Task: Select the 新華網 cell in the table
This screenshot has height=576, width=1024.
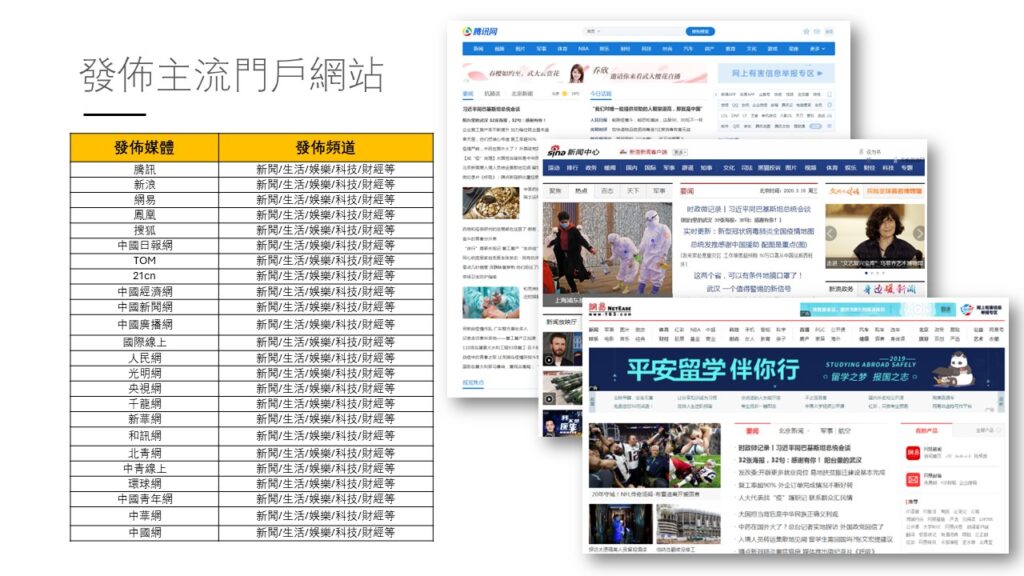Action: 144,419
